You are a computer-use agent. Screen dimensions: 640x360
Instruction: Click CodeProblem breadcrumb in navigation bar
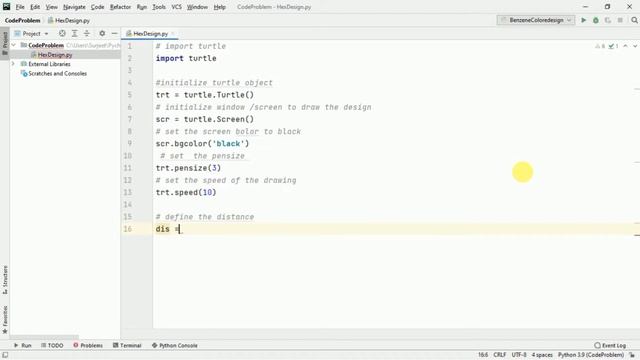(22, 20)
